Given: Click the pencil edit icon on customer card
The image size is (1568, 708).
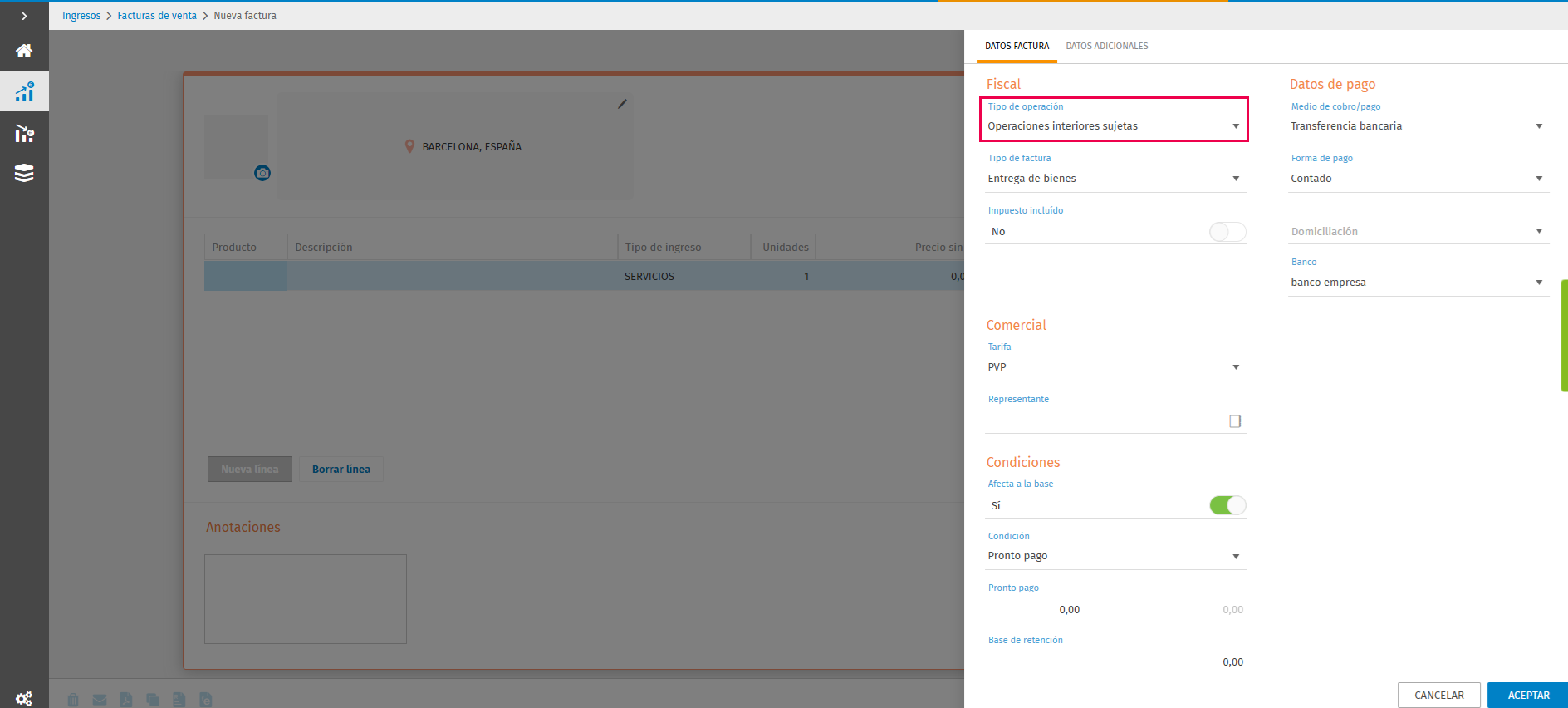Looking at the screenshot, I should pos(622,104).
